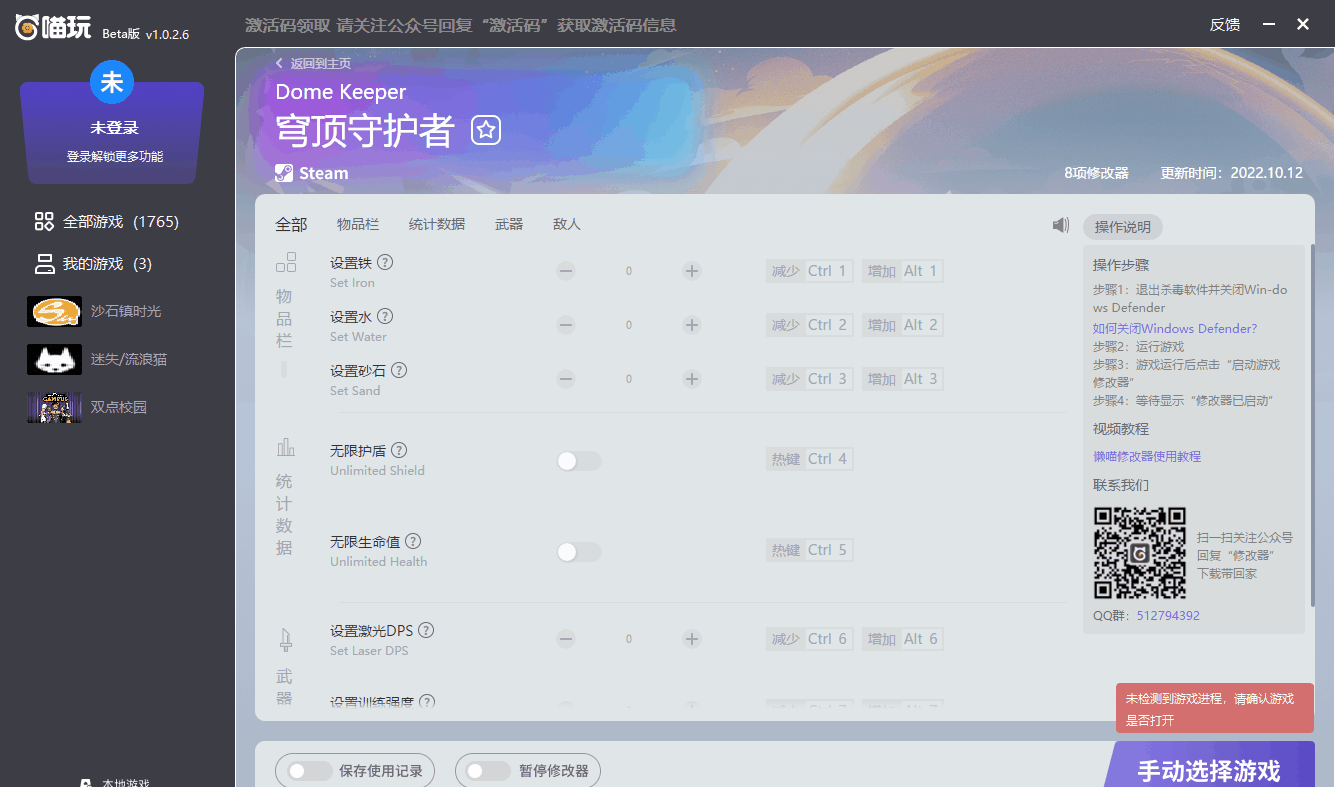Decrease Set Laser DPS minus button

(x=566, y=639)
